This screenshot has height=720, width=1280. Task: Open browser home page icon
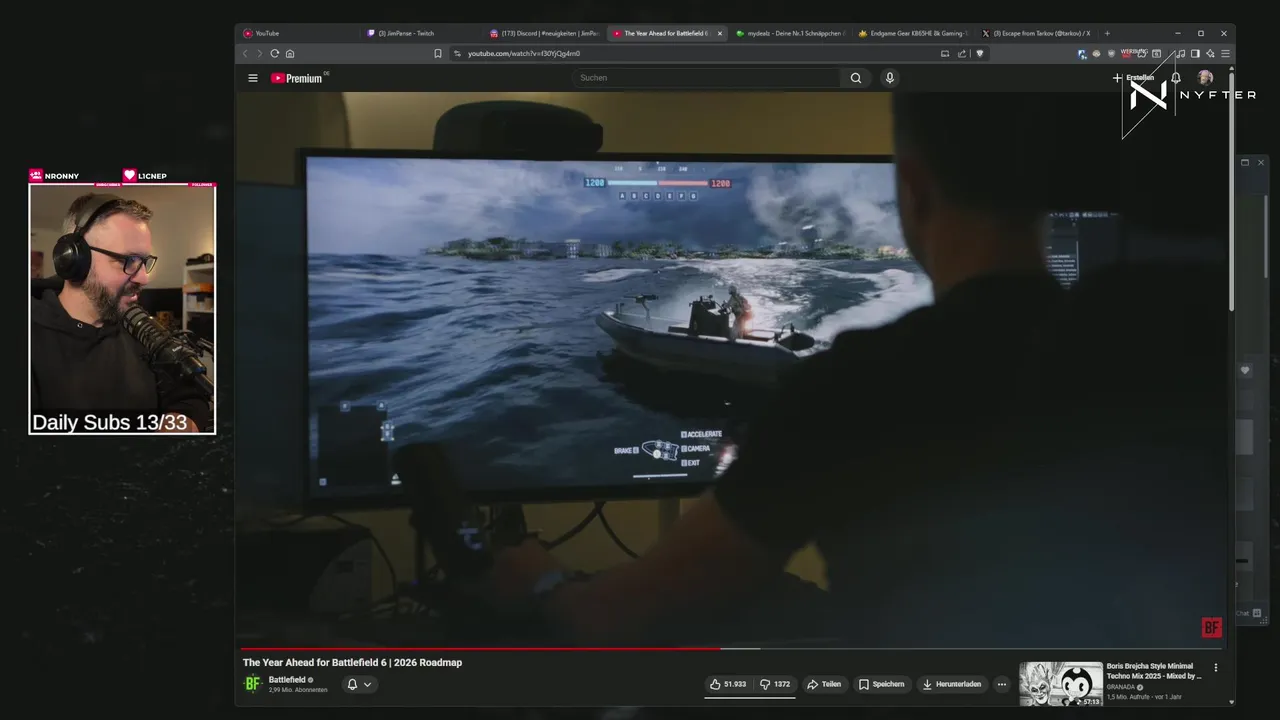click(290, 54)
